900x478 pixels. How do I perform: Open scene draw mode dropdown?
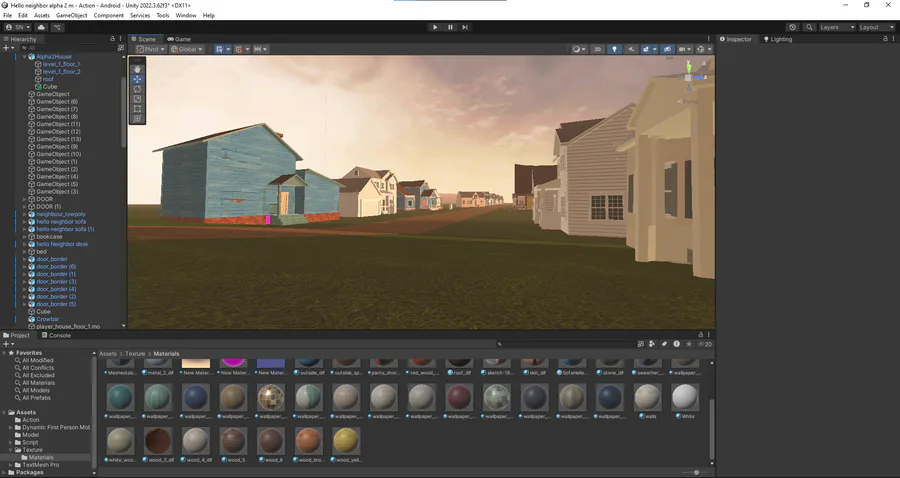click(x=579, y=49)
